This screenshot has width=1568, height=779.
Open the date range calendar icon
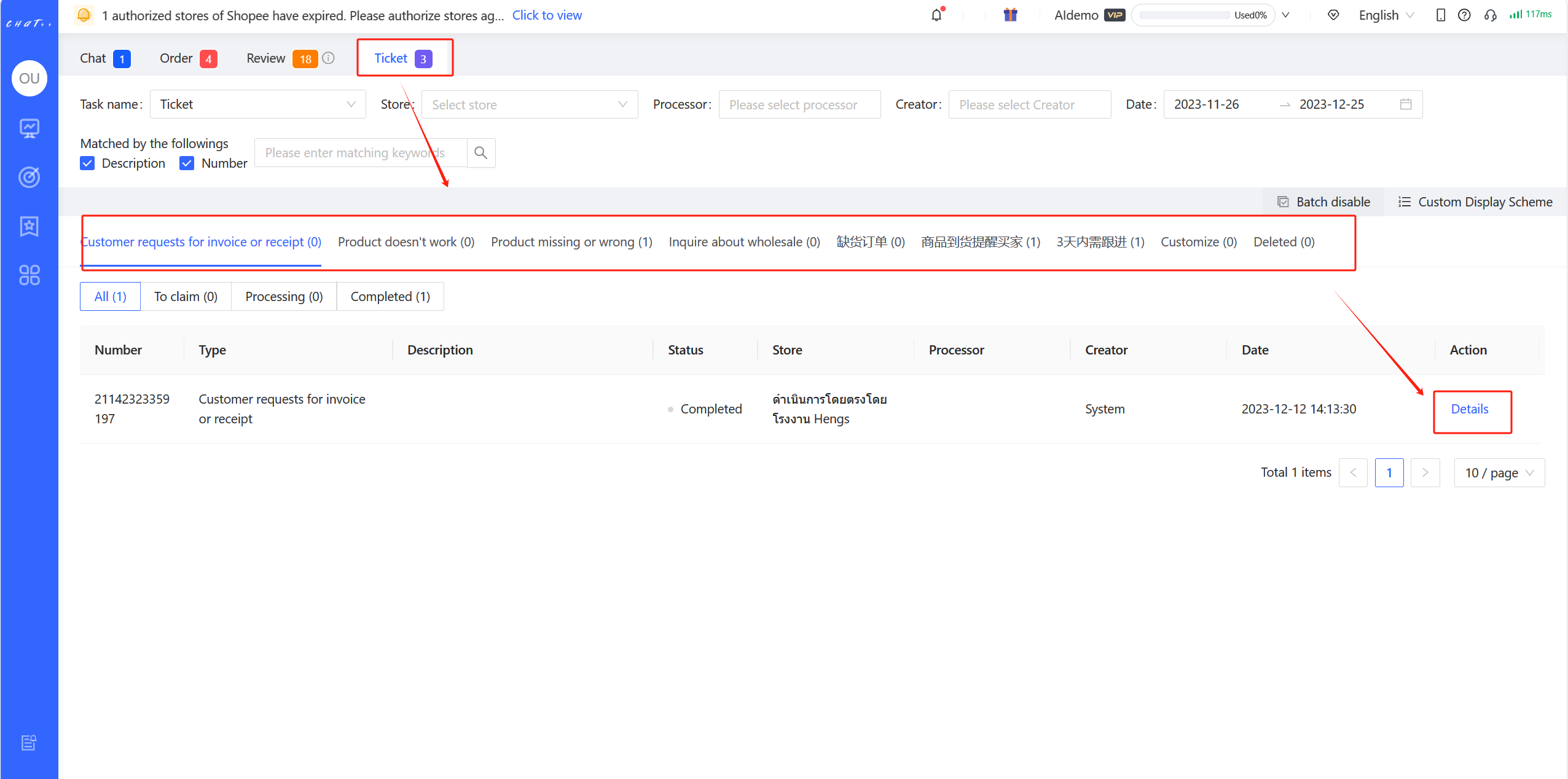tap(1406, 104)
